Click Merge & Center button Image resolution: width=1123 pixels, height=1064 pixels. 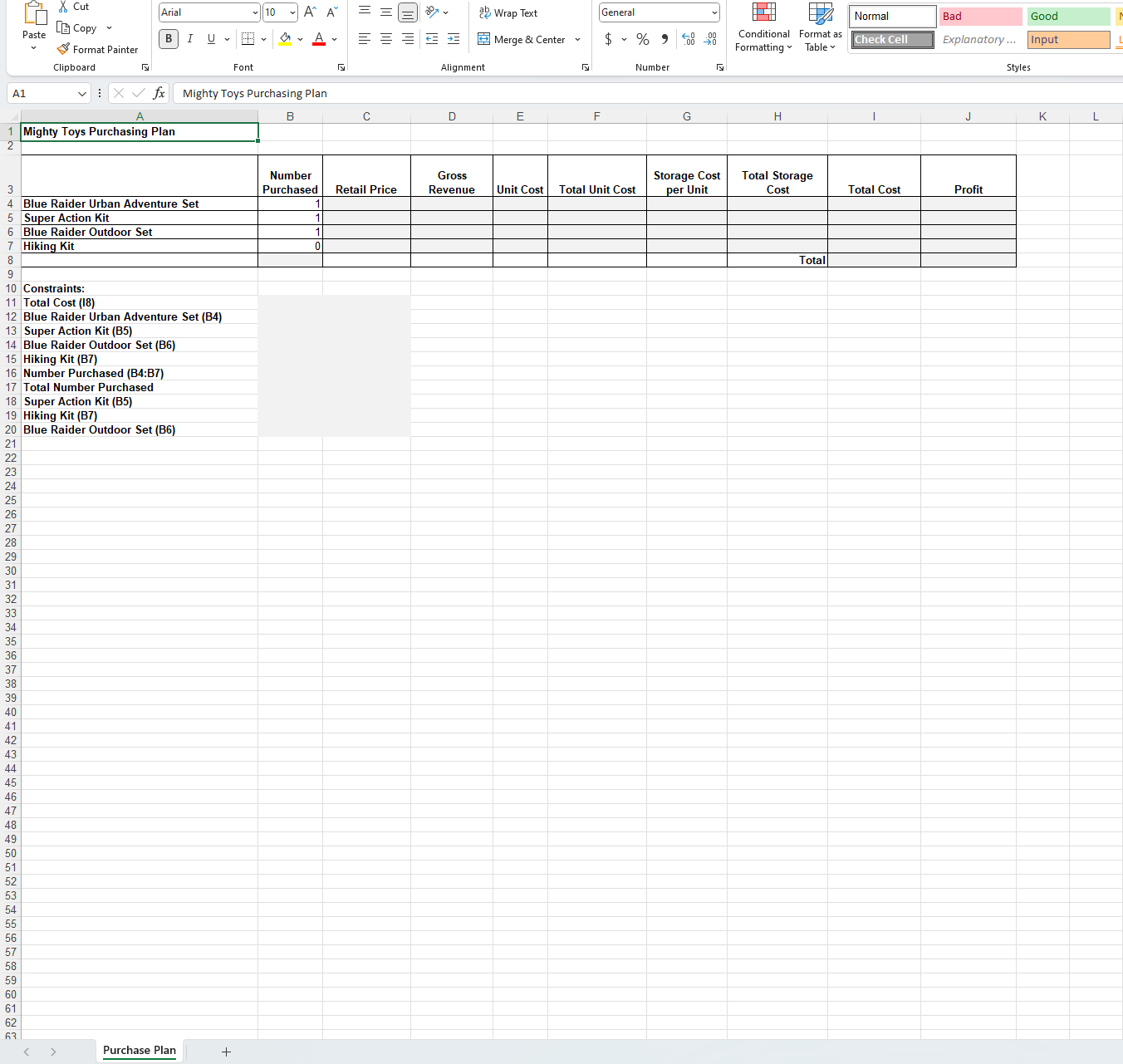pos(522,39)
